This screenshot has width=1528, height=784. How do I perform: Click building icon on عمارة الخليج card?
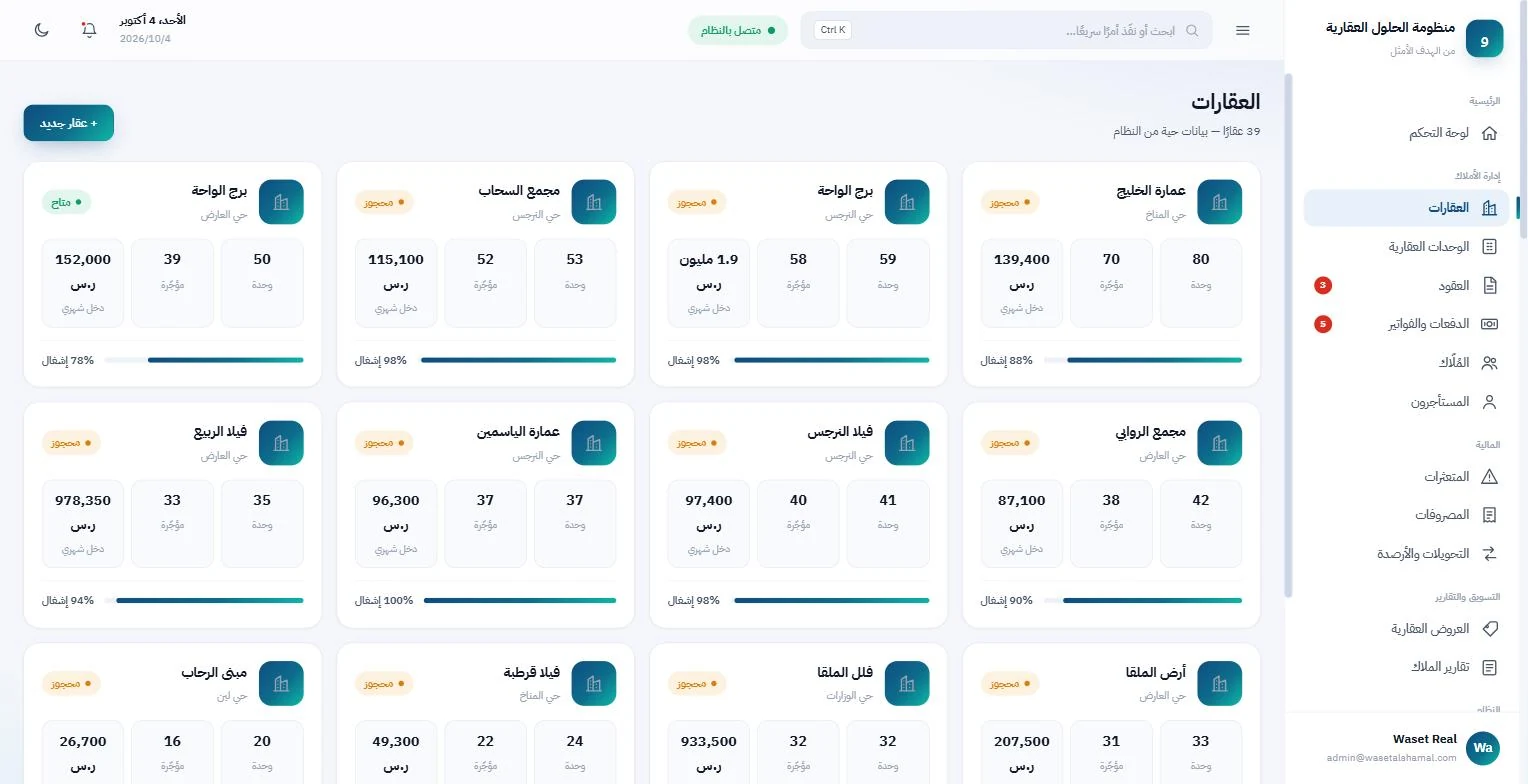1219,202
